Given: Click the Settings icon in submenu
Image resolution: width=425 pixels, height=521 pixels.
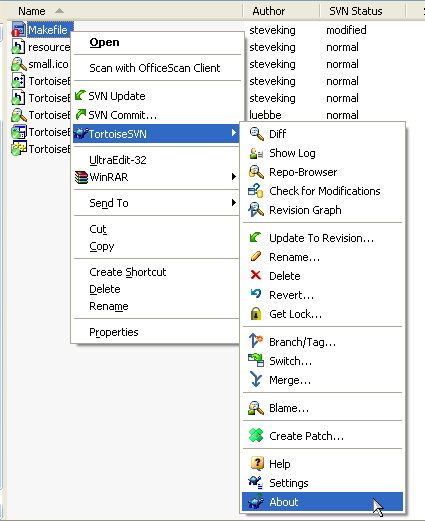Looking at the screenshot, I should pos(256,482).
